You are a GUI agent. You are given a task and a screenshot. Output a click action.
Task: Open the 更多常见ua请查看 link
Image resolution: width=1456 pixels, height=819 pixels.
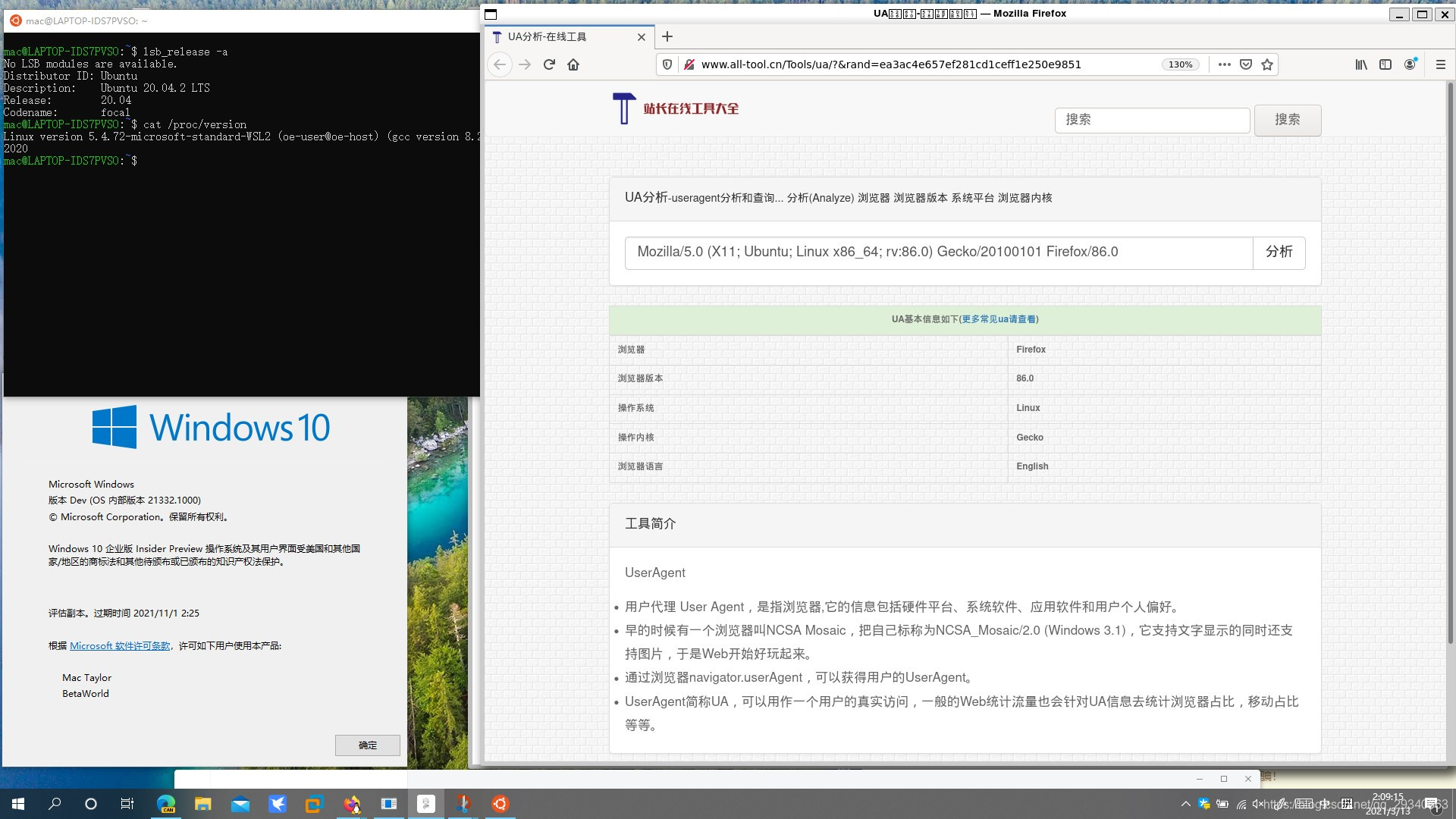pos(998,319)
